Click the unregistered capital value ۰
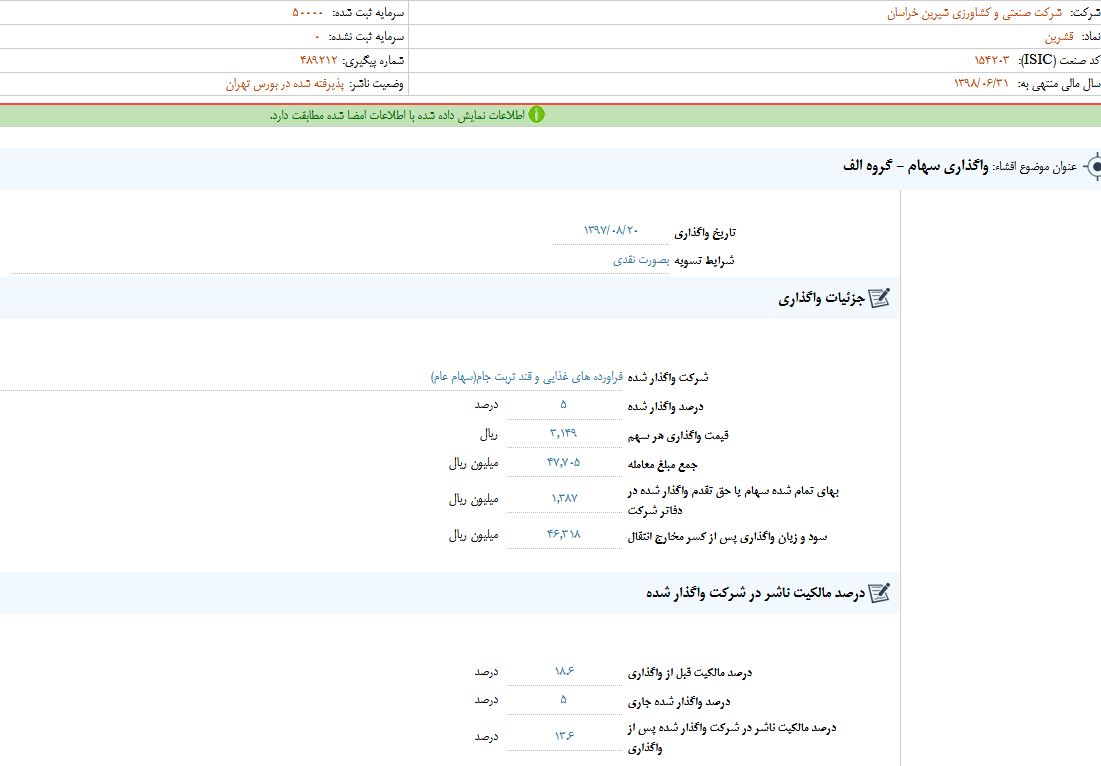The height and width of the screenshot is (766, 1101). tap(317, 37)
